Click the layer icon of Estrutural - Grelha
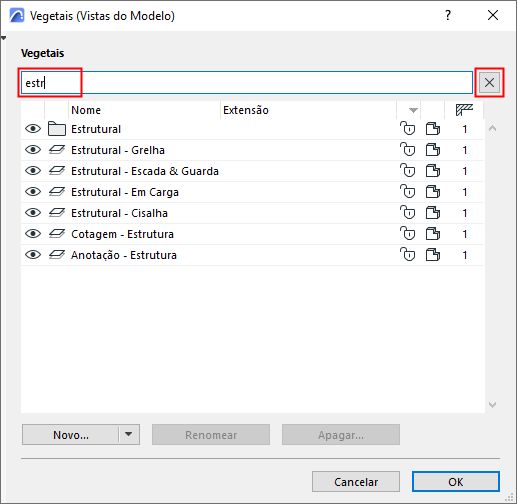This screenshot has width=517, height=504. coord(57,150)
